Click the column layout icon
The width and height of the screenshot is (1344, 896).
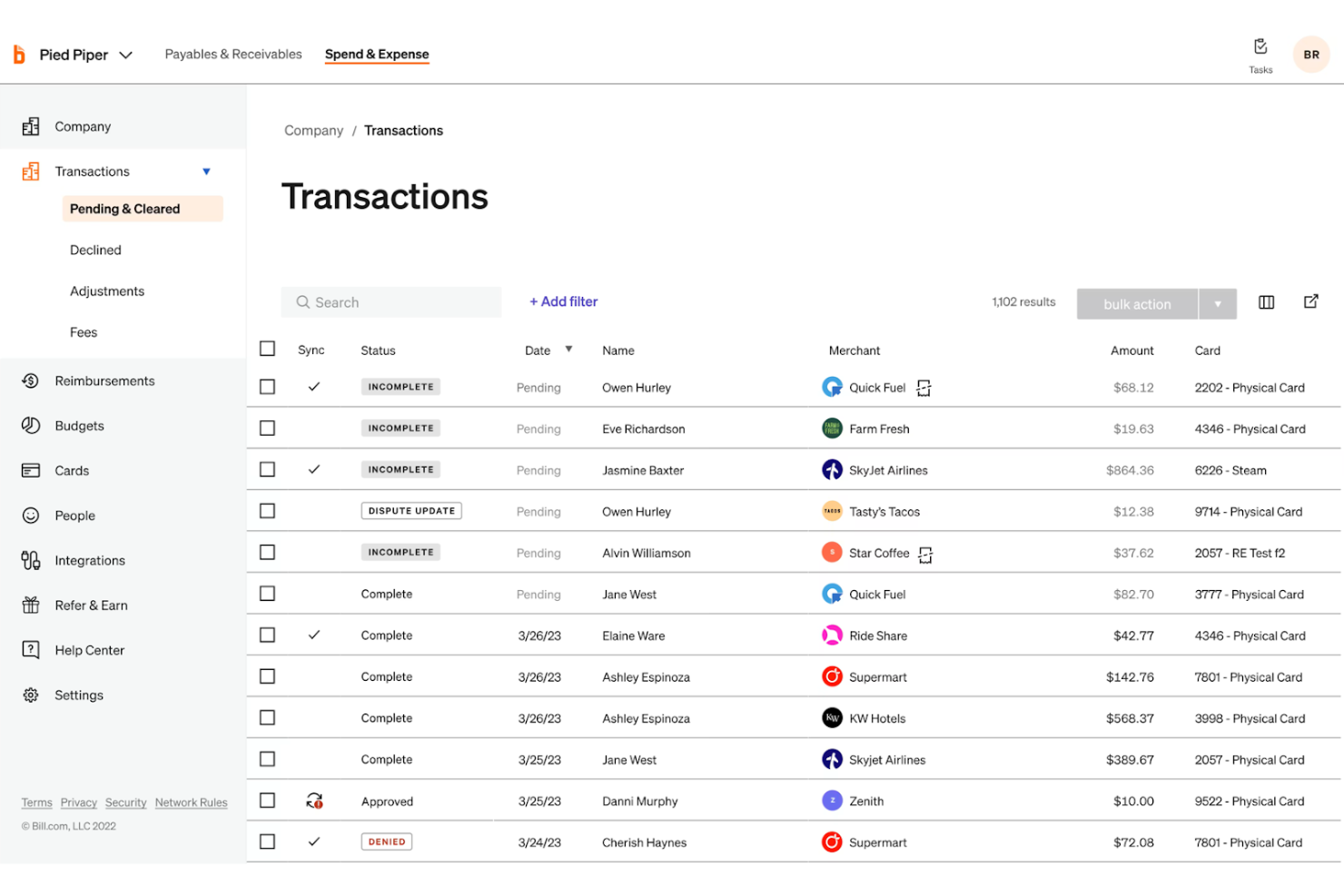pyautogui.click(x=1266, y=302)
